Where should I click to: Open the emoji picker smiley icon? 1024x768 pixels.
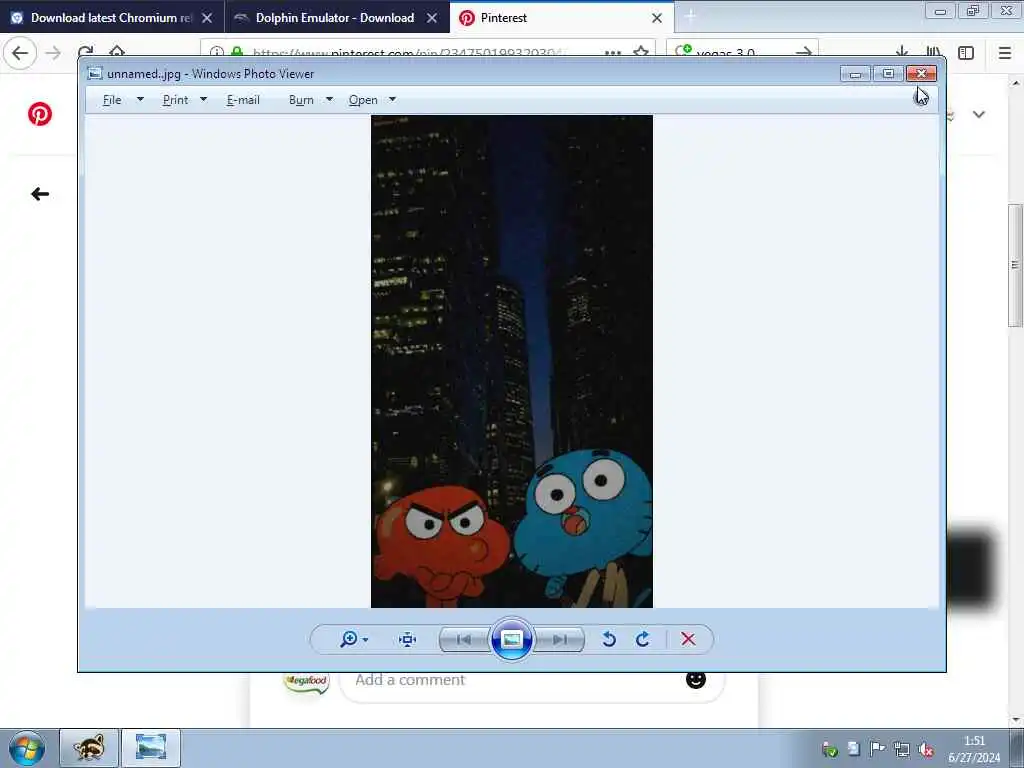696,680
